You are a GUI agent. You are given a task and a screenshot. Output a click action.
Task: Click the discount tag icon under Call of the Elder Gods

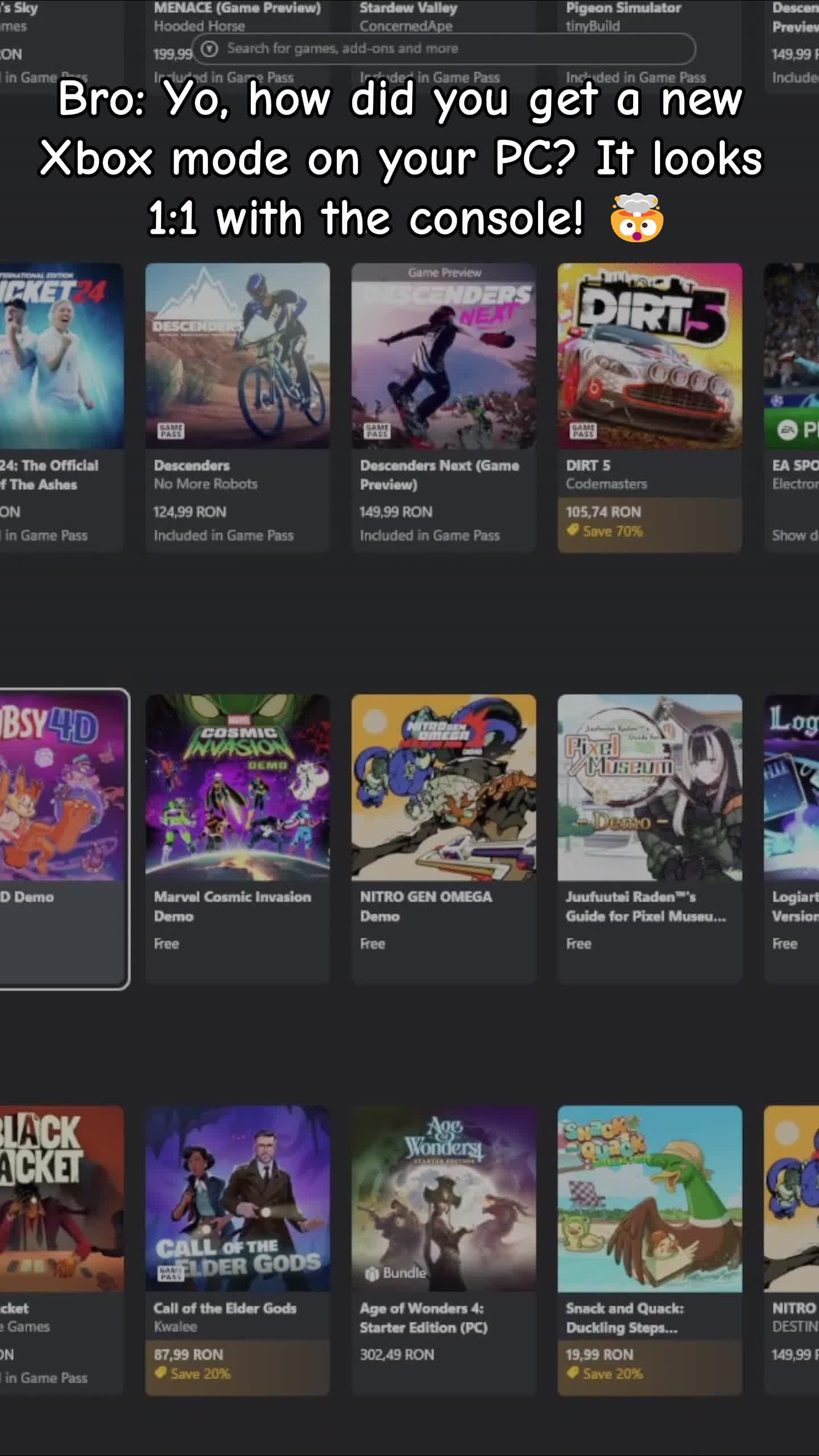(160, 1374)
